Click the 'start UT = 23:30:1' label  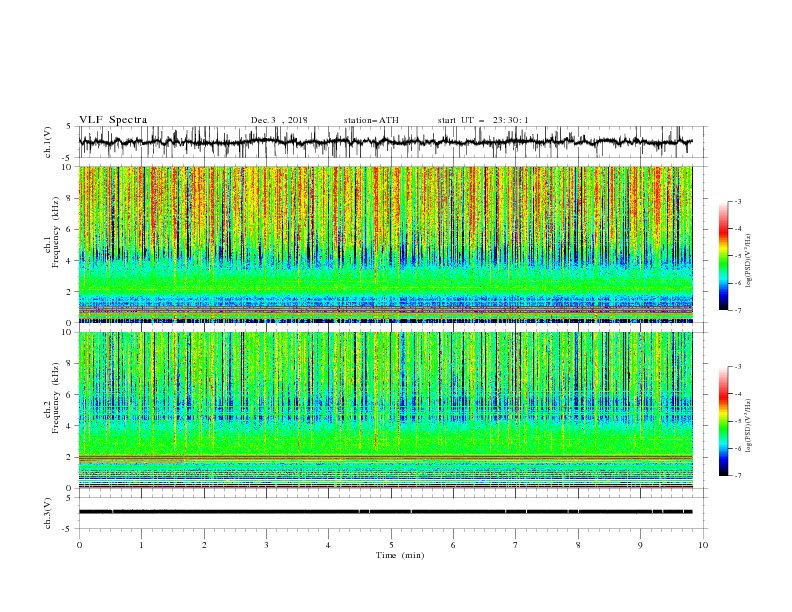483,120
